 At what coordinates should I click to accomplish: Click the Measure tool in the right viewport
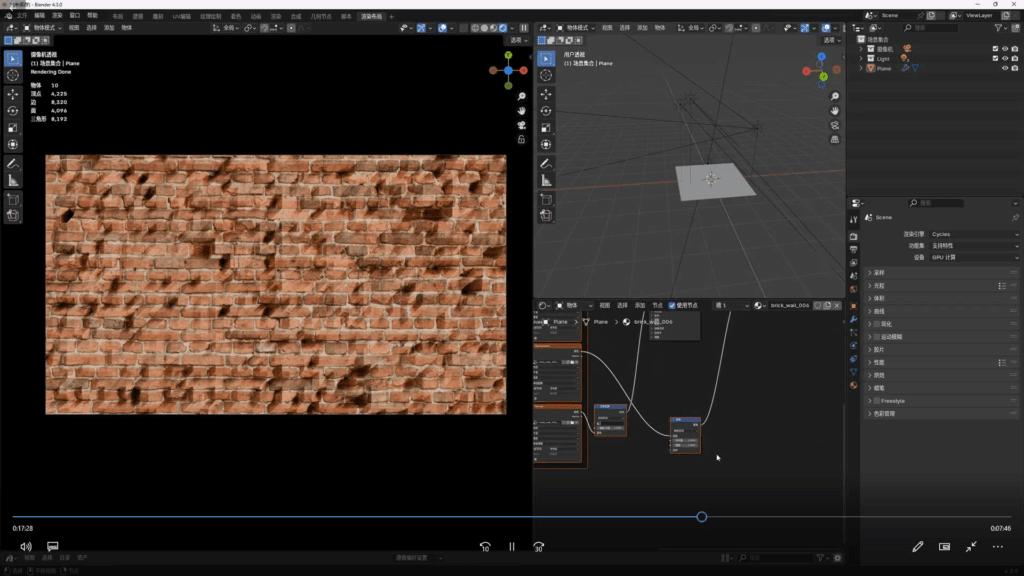(545, 180)
